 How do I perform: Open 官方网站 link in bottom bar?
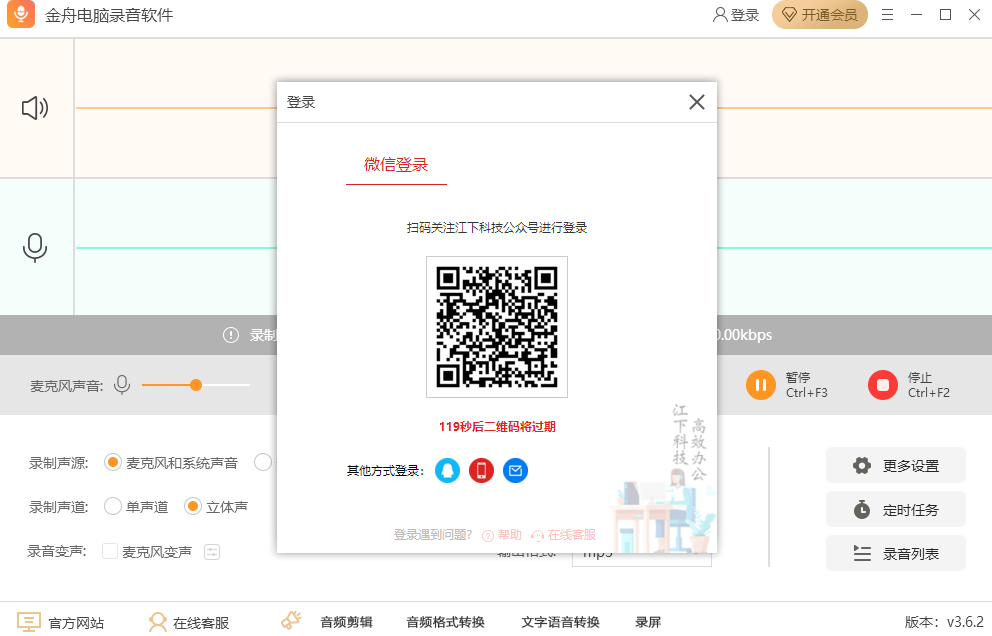pyautogui.click(x=61, y=623)
